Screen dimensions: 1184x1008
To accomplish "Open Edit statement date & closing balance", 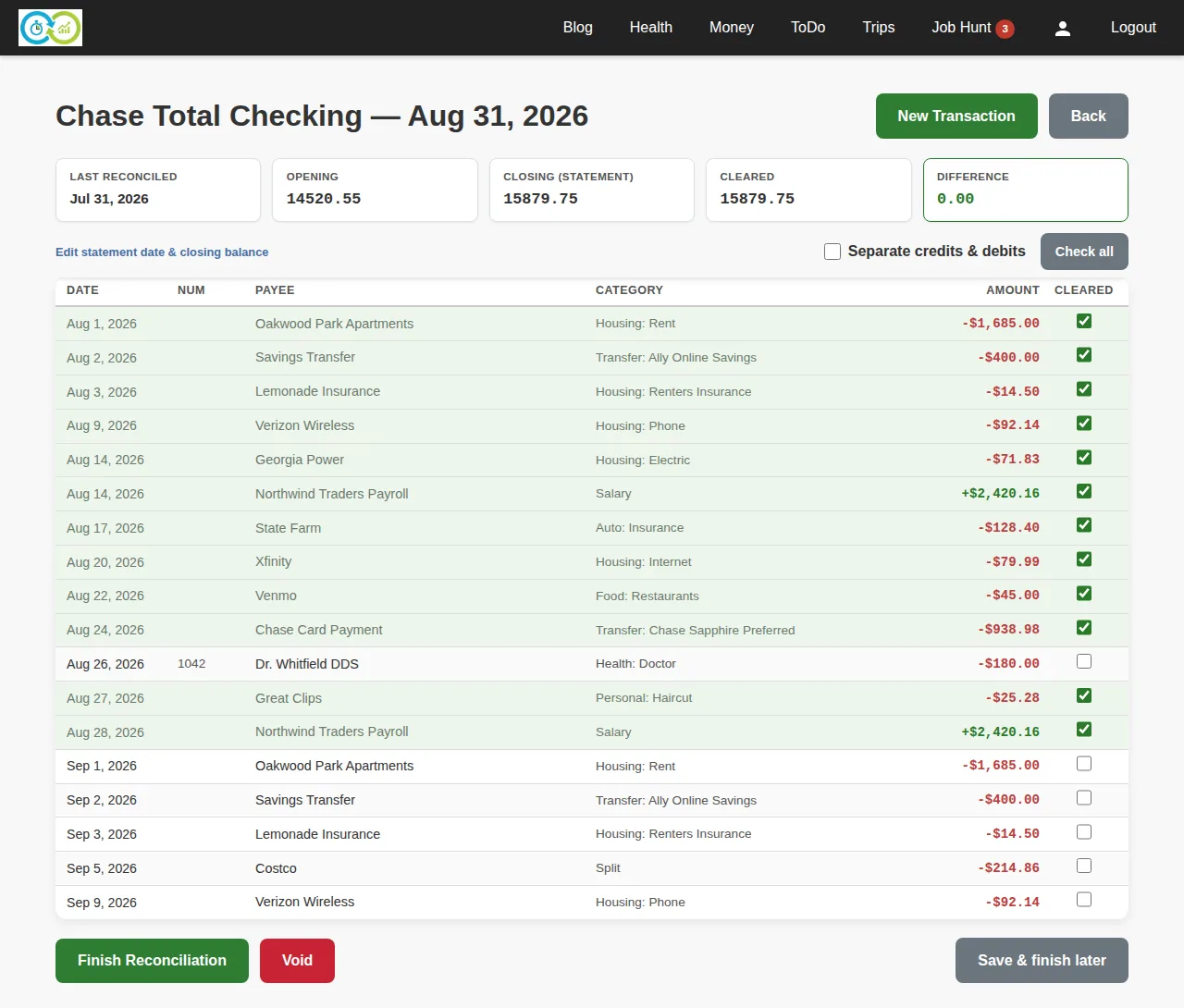I will tap(162, 252).
